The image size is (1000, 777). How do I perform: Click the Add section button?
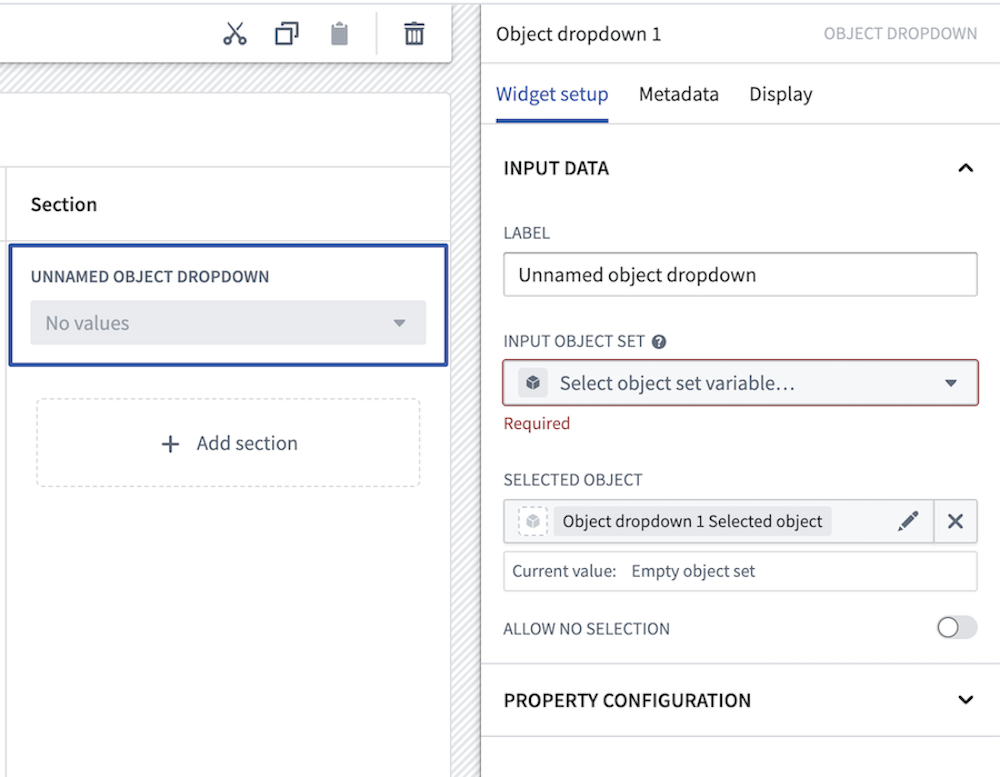tap(228, 443)
